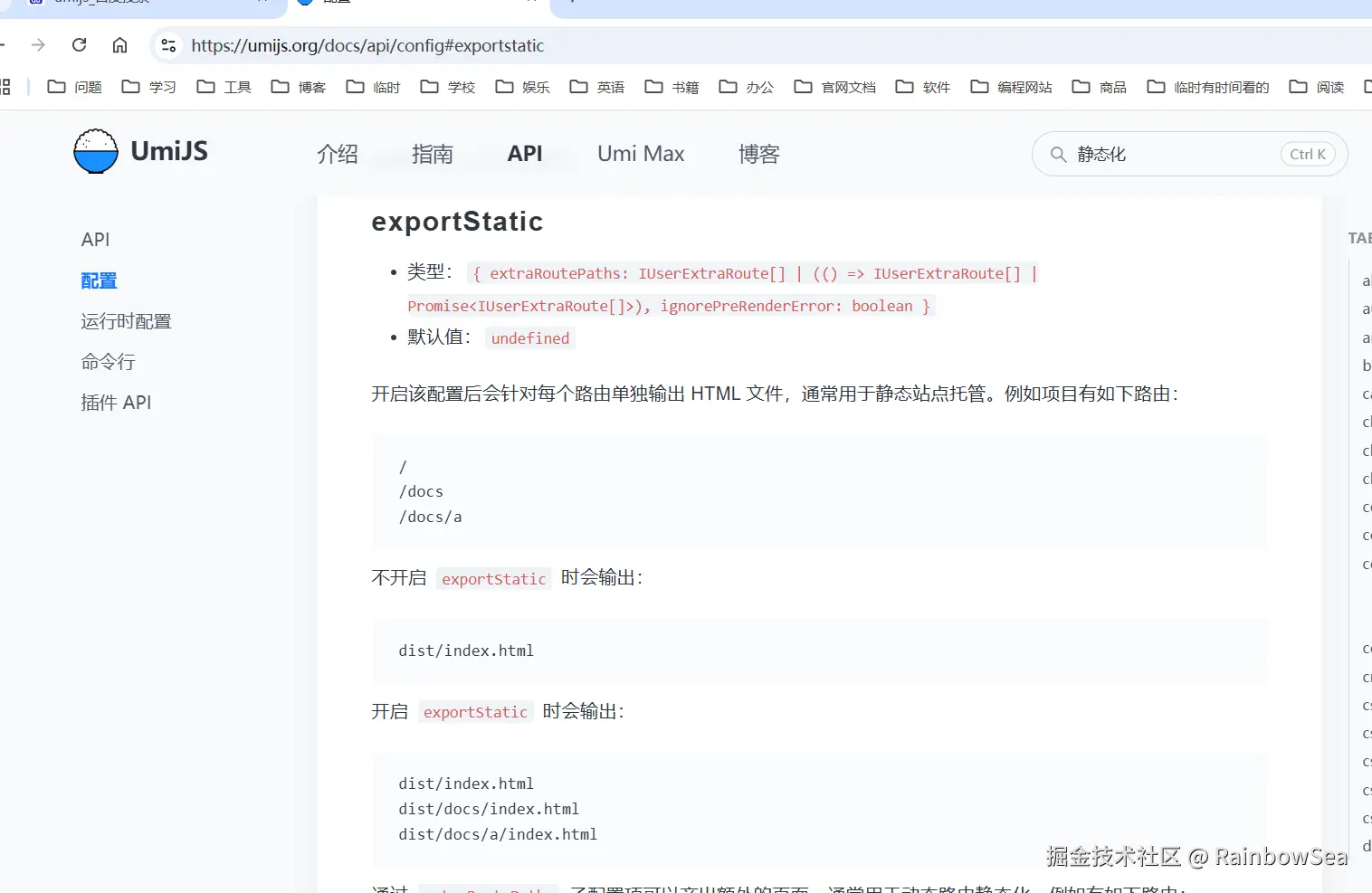The image size is (1372, 893).
Task: Click the forward navigation arrow
Action: coord(38,45)
